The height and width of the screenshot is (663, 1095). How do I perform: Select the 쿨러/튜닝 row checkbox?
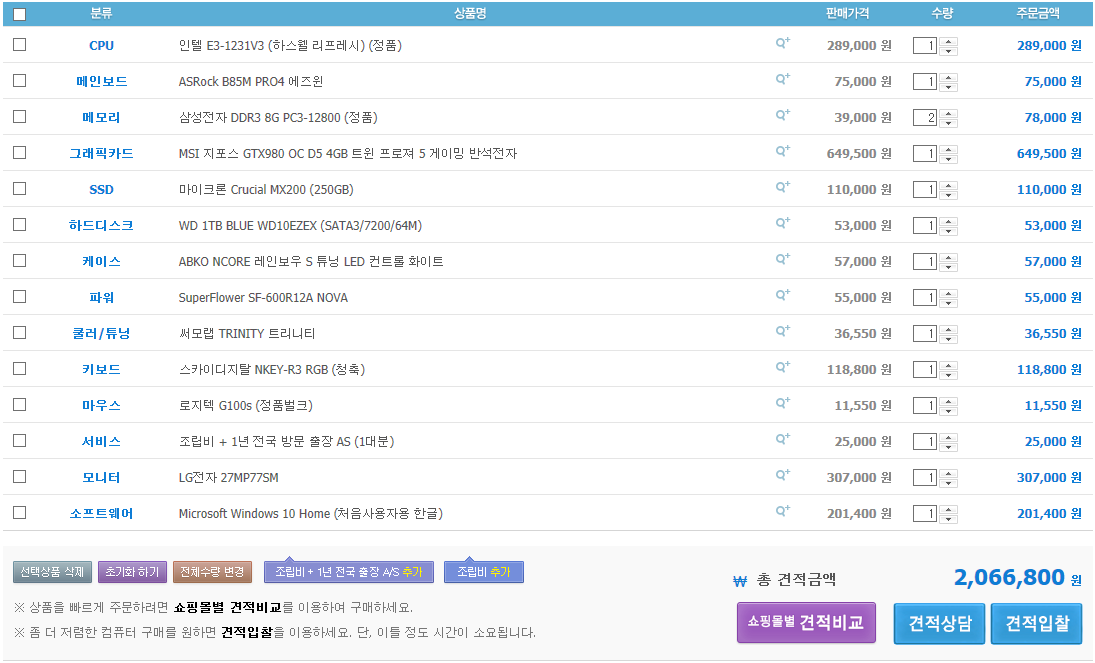click(20, 333)
